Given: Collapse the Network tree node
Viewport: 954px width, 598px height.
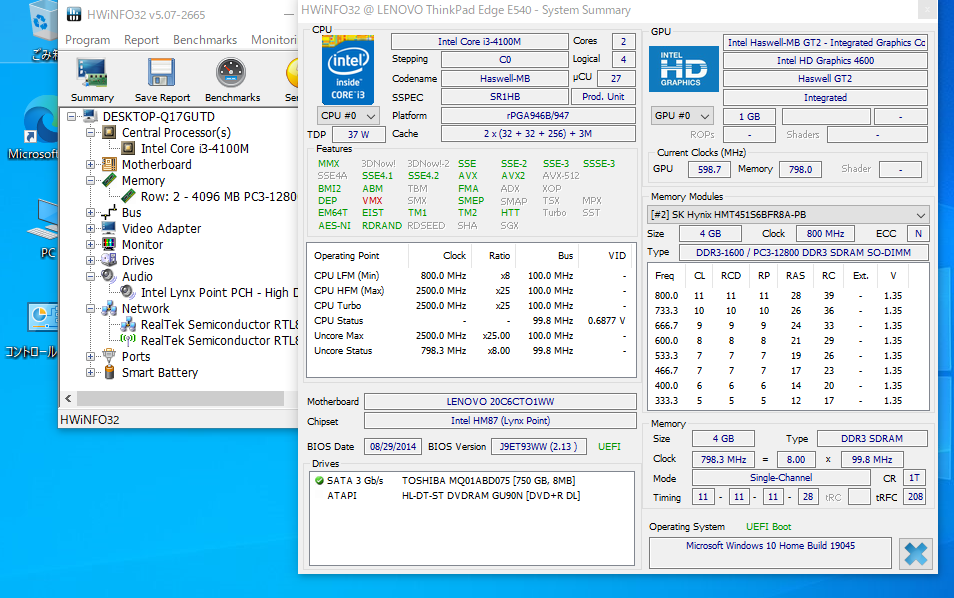Looking at the screenshot, I should (x=91, y=309).
